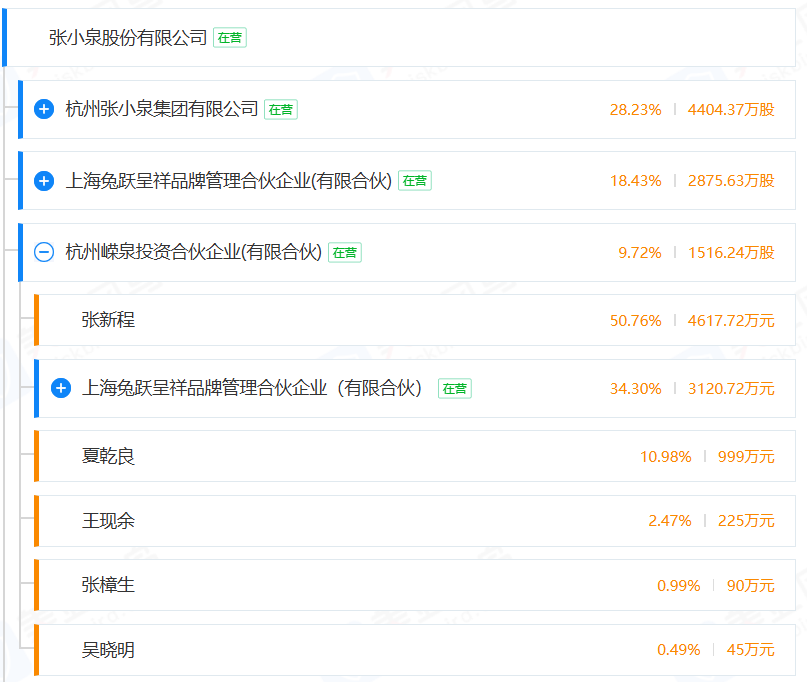Select shareholder 王现余
Image resolution: width=807 pixels, height=682 pixels.
(x=108, y=521)
